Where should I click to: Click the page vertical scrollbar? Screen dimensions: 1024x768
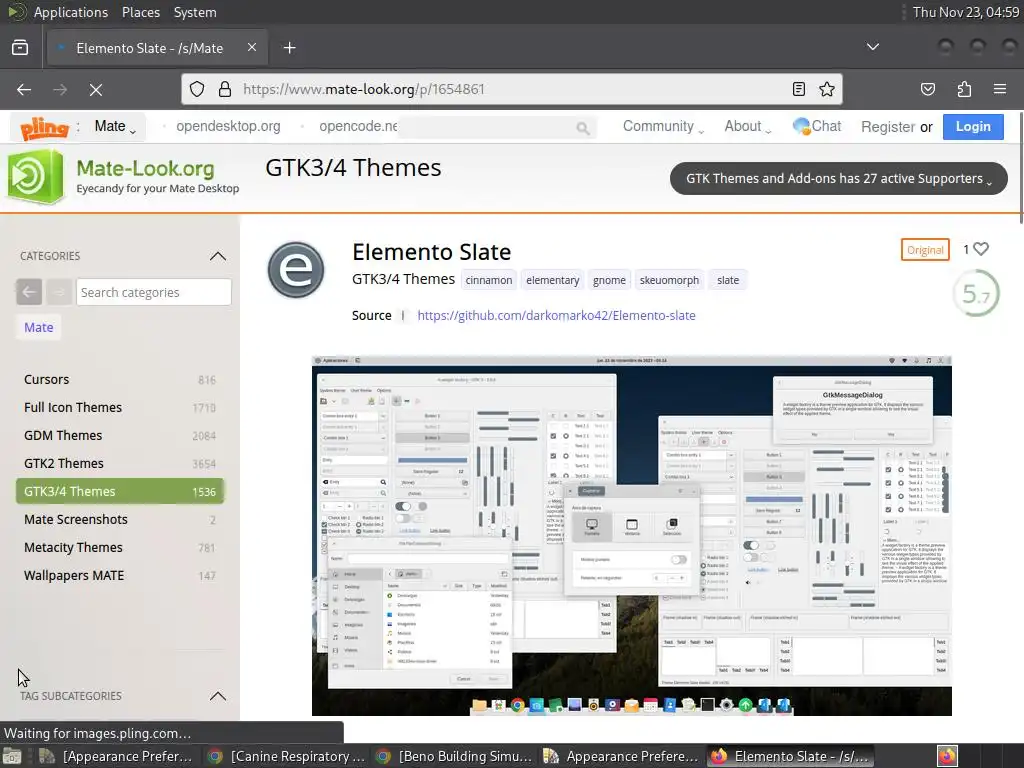[x=1021, y=170]
